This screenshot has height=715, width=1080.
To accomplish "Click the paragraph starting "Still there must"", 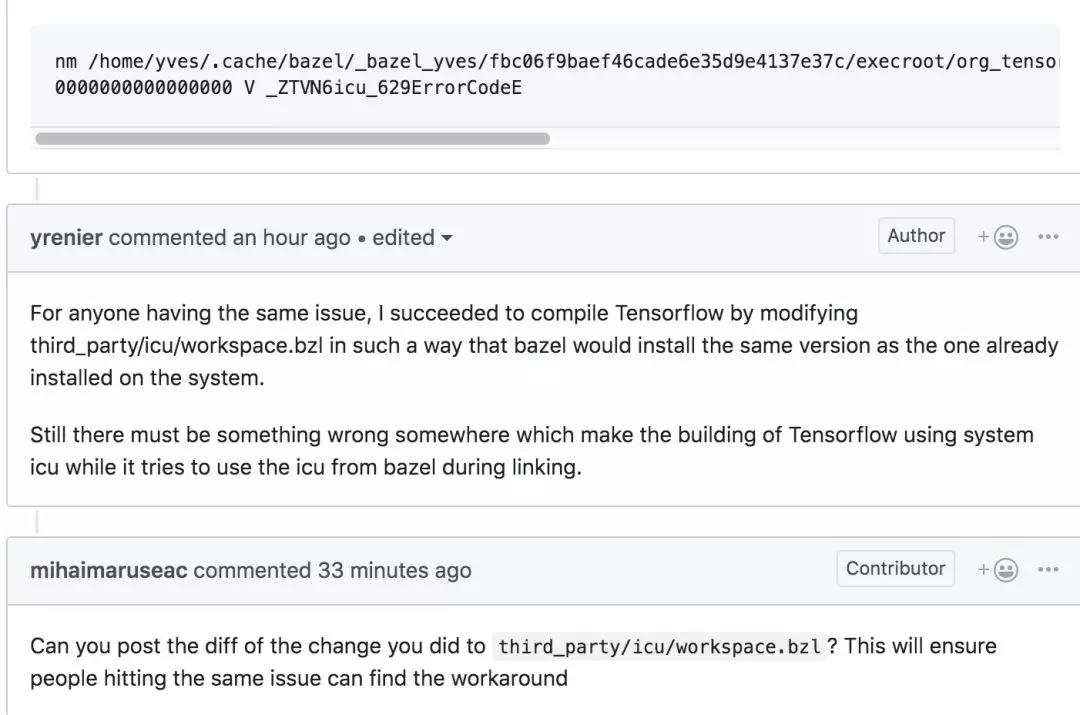I will click(x=532, y=450).
